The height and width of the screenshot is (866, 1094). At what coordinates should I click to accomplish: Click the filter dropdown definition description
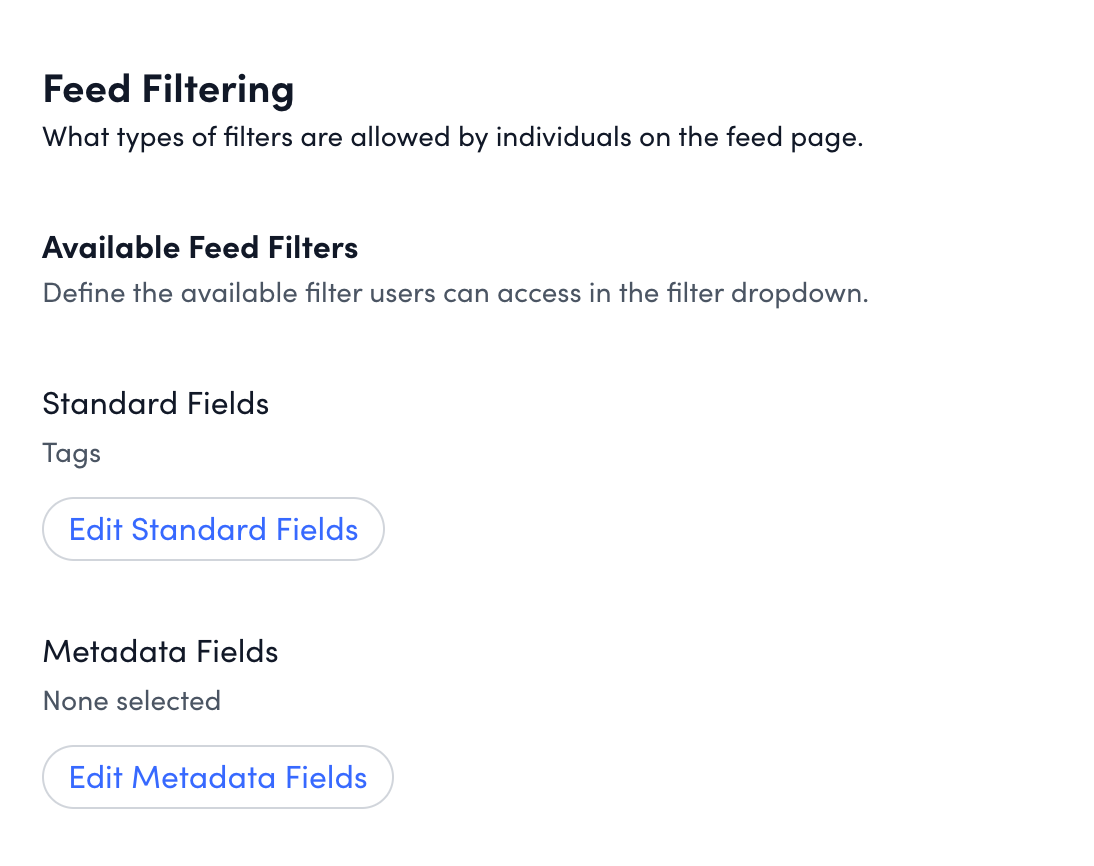(455, 295)
